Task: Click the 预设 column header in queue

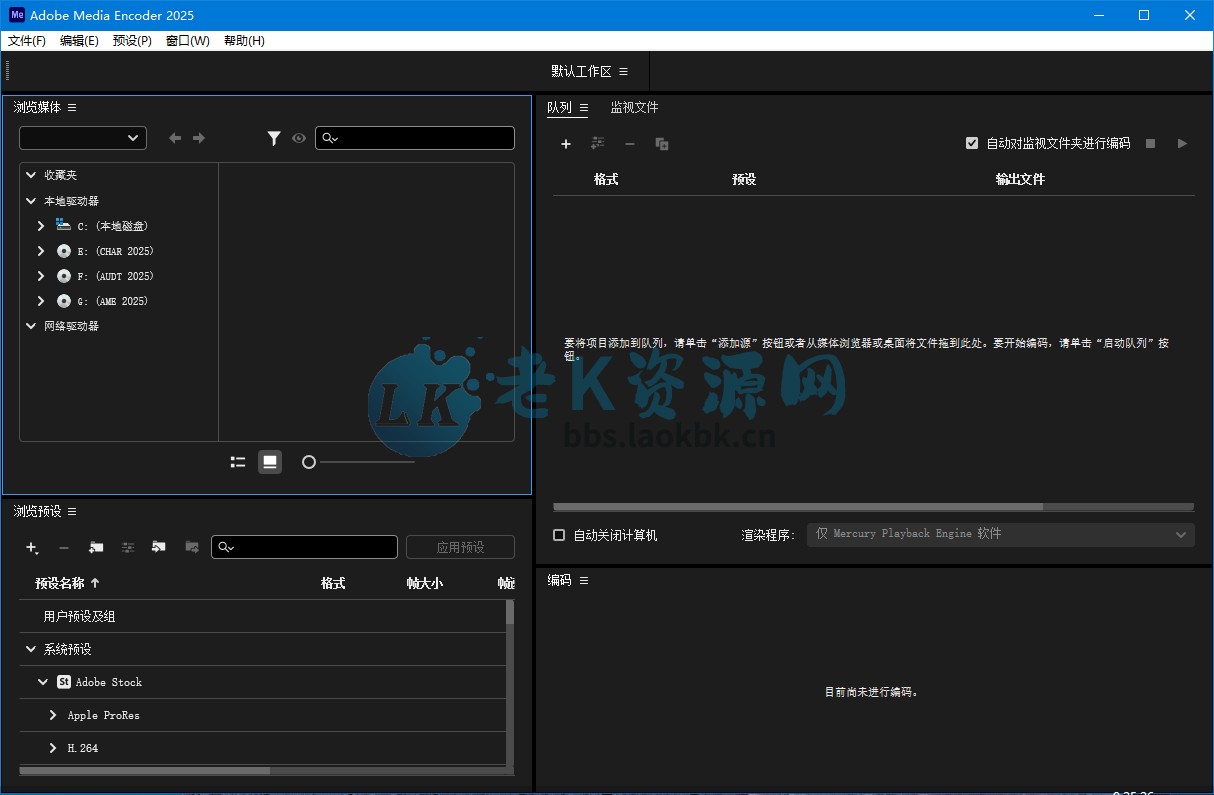Action: click(x=744, y=179)
